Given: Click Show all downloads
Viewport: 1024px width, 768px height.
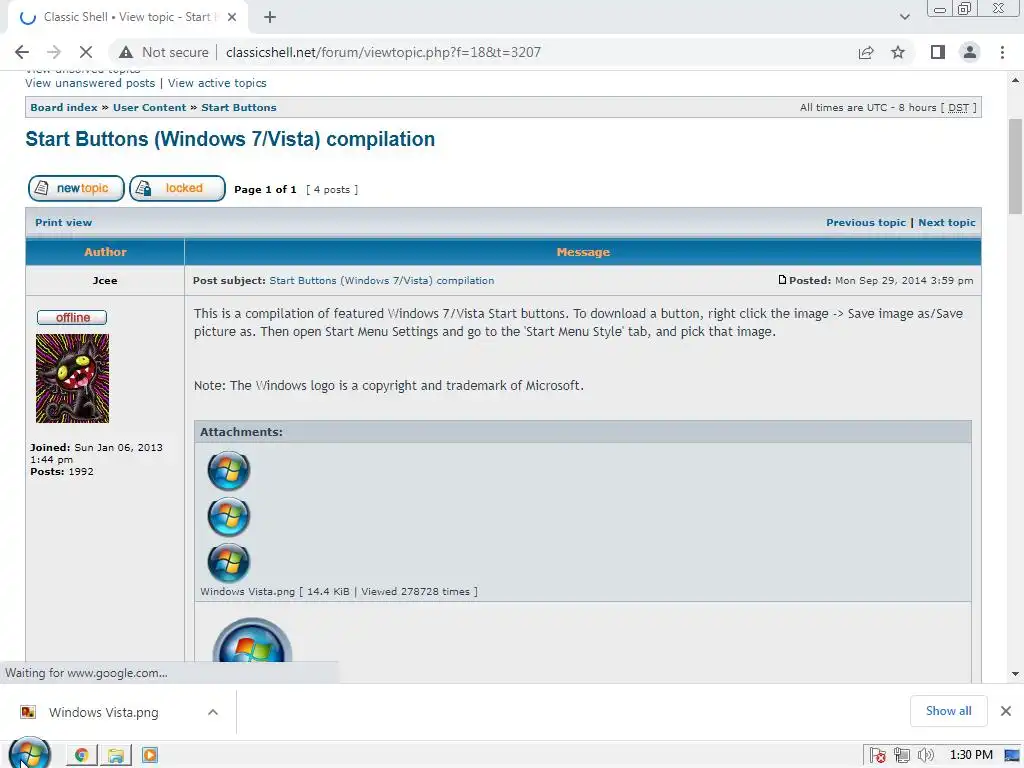Looking at the screenshot, I should (x=948, y=711).
